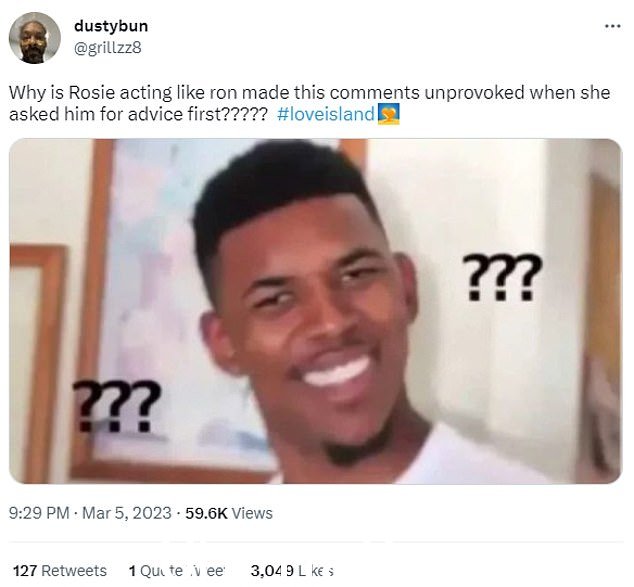The height and width of the screenshot is (587, 634).
Task: Open the three-dot more options menu
Action: click(612, 27)
